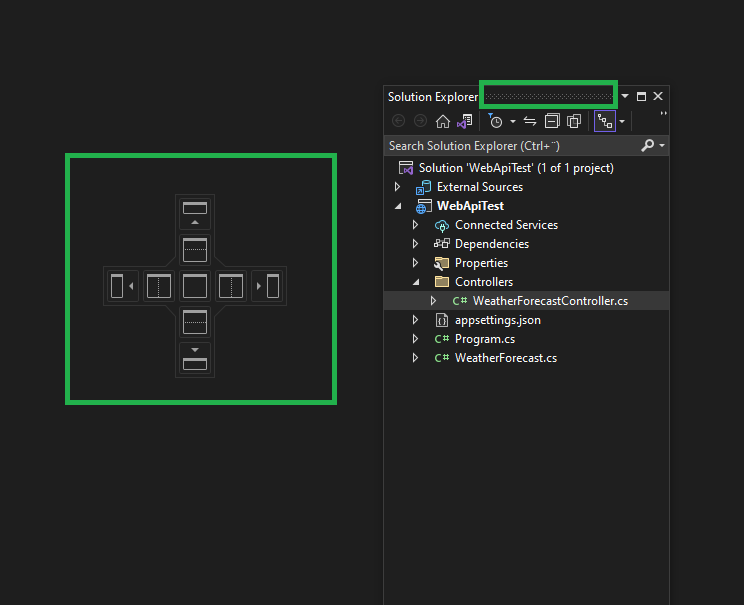
Task: Click the Solution 'WebApiTest' solution icon
Action: [406, 168]
